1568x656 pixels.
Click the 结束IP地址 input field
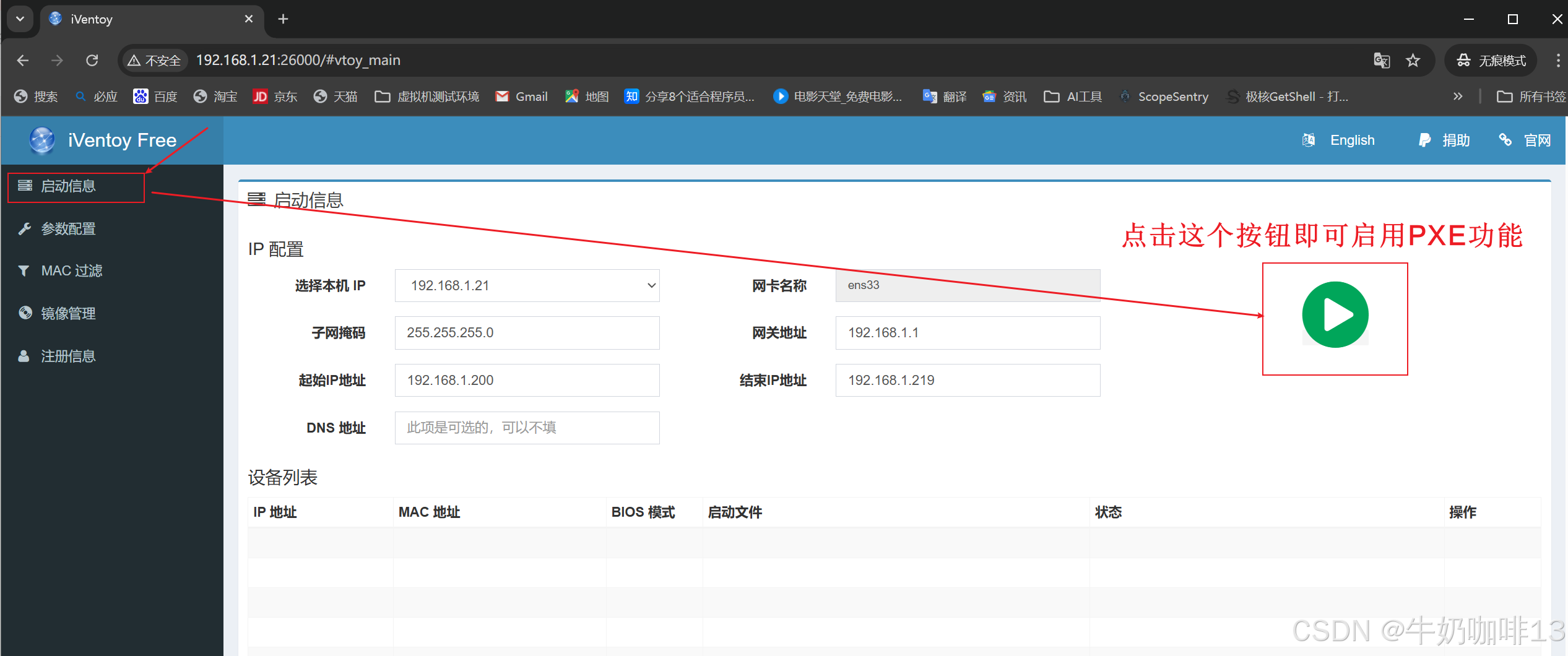click(x=968, y=380)
